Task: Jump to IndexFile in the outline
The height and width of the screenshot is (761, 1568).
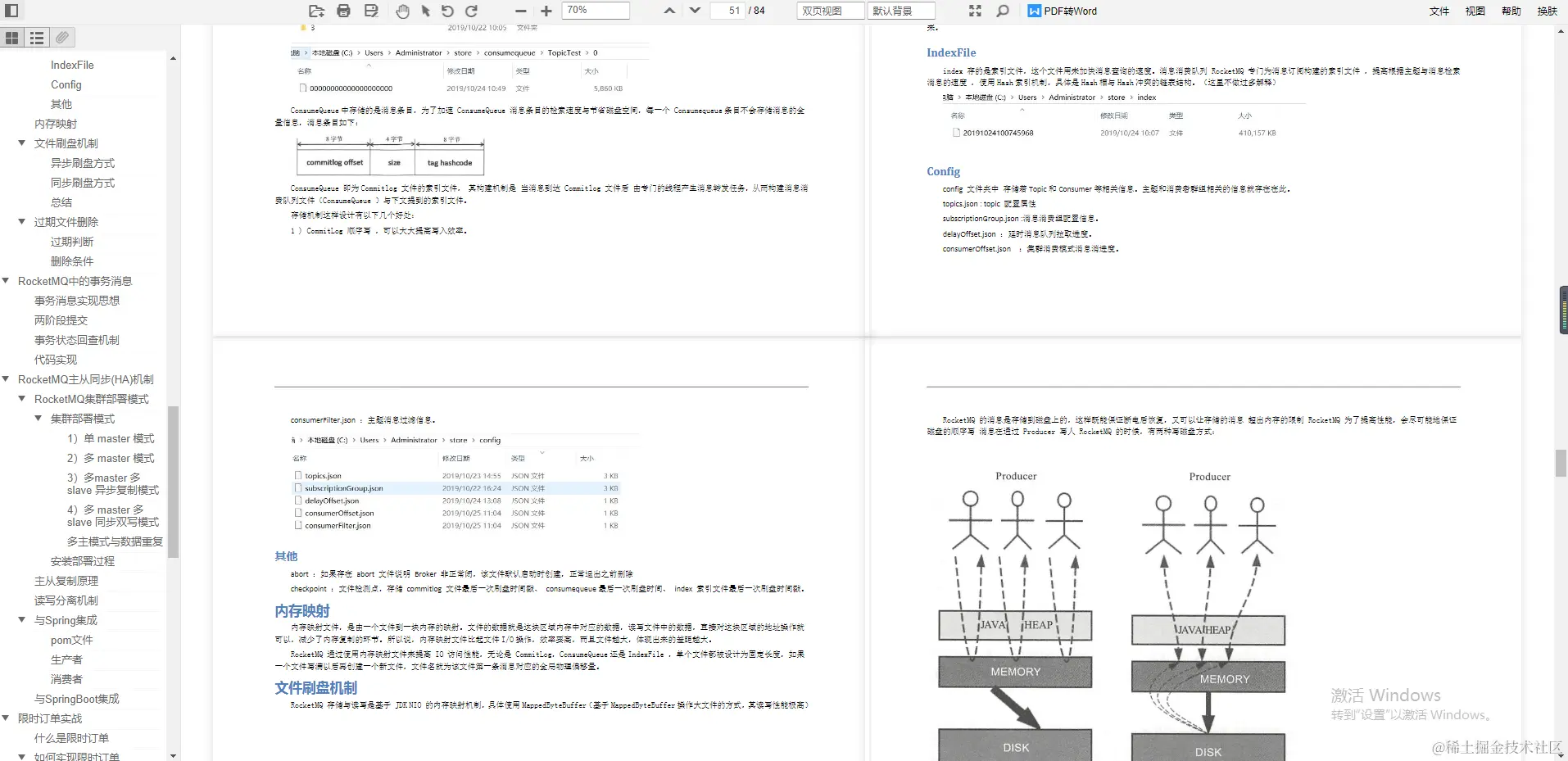Action: click(x=72, y=65)
